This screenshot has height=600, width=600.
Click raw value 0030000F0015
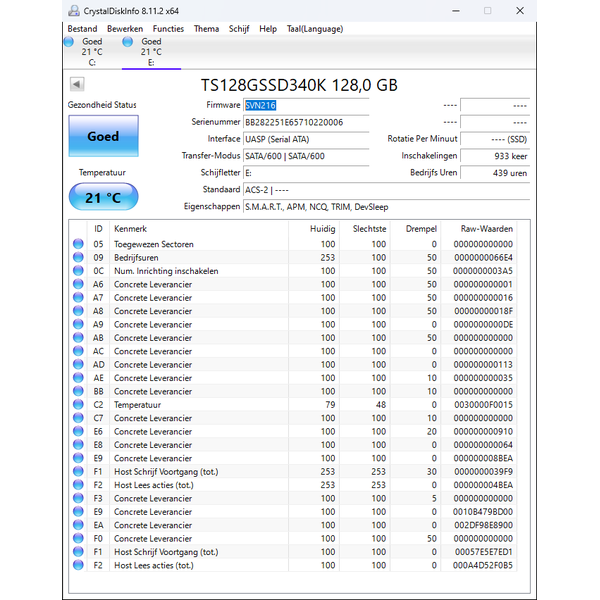point(483,405)
